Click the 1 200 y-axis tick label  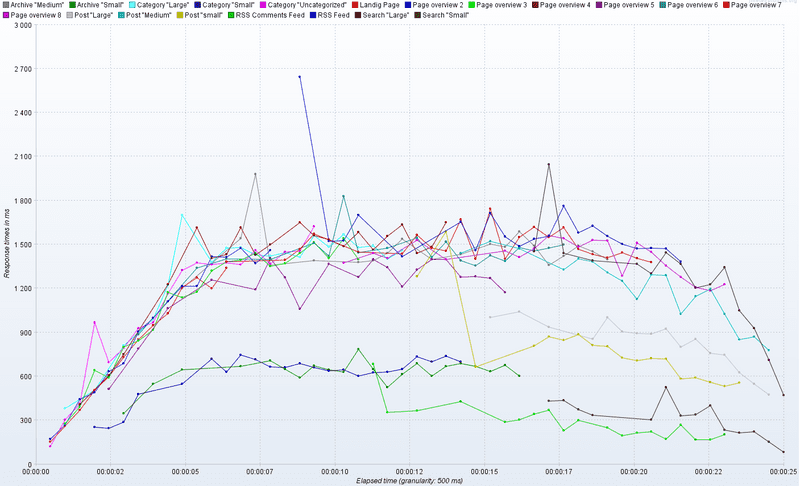[x=22, y=289]
